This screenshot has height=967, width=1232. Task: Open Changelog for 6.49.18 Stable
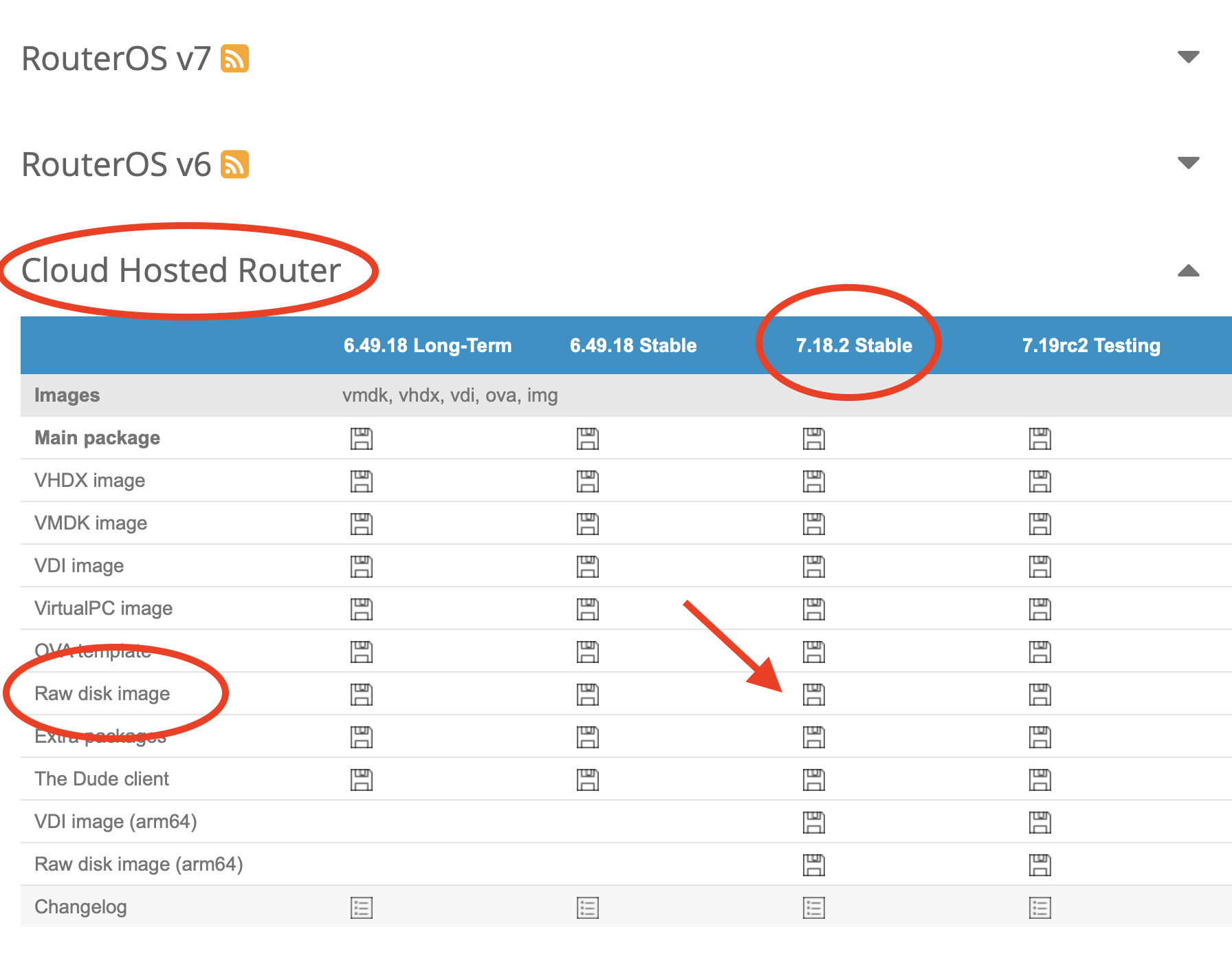coord(588,908)
